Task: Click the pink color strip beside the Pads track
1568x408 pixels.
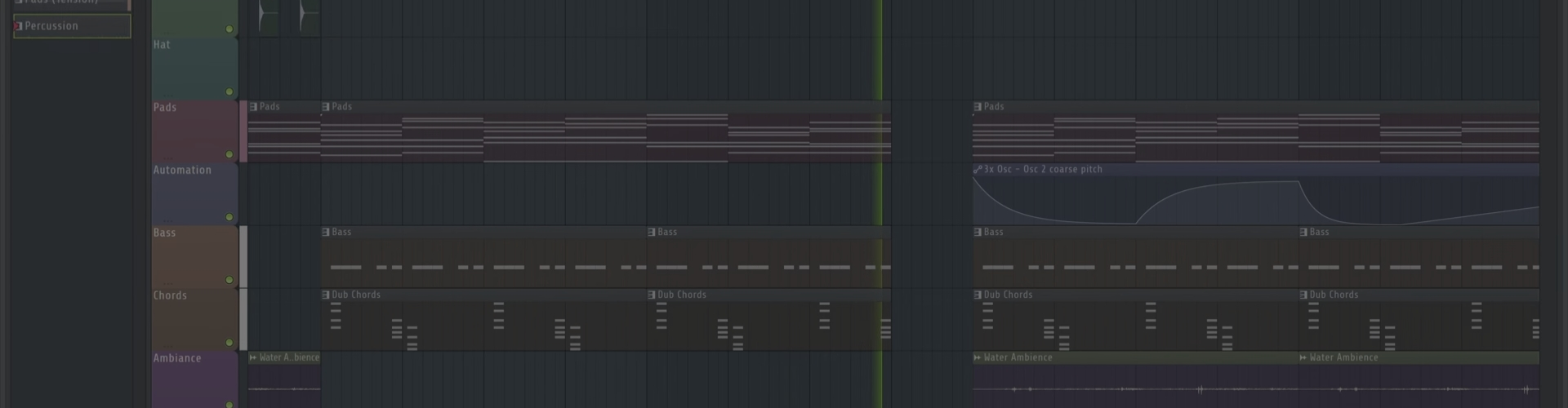Action: (243, 132)
